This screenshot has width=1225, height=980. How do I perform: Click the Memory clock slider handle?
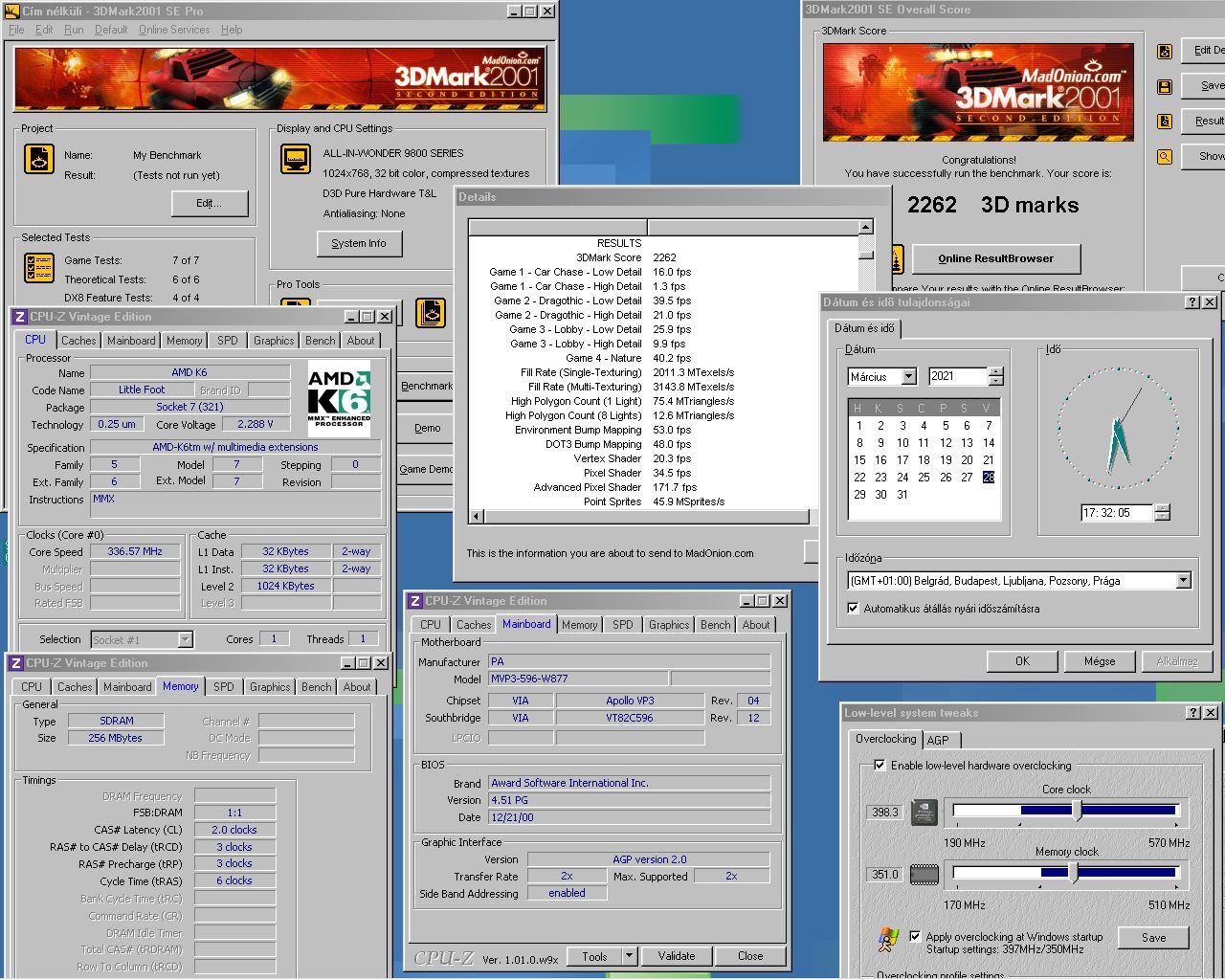click(1073, 873)
